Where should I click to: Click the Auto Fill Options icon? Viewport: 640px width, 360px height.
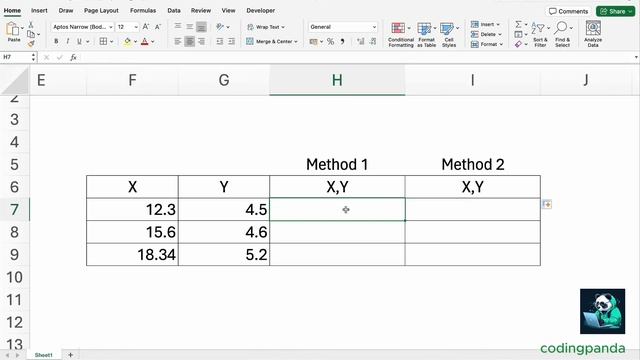[547, 204]
